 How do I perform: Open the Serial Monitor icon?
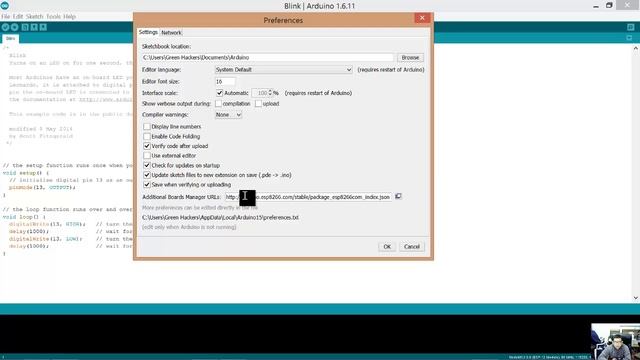click(x=631, y=27)
